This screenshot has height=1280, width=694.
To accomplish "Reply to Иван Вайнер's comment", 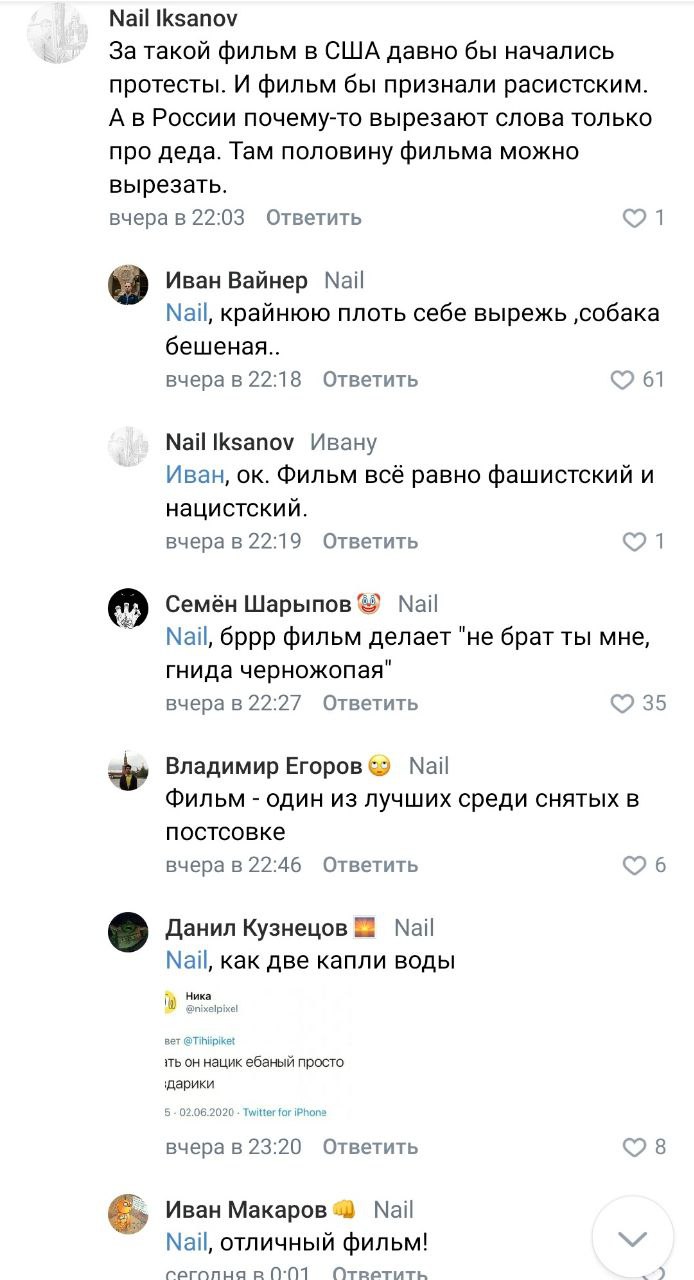I will (x=370, y=380).
